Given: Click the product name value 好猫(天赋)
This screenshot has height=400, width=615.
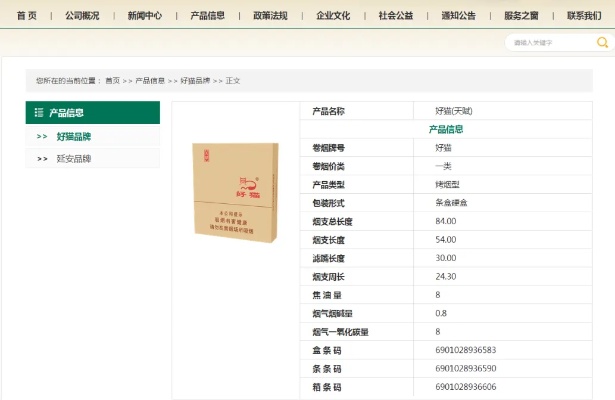Looking at the screenshot, I should click(454, 111).
